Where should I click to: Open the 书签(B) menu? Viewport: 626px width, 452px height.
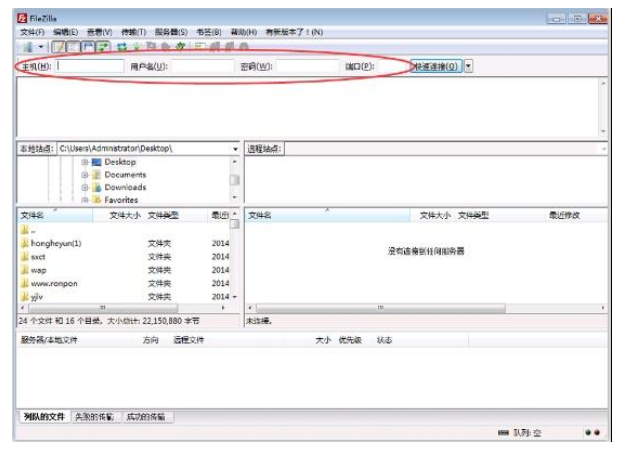(209, 32)
